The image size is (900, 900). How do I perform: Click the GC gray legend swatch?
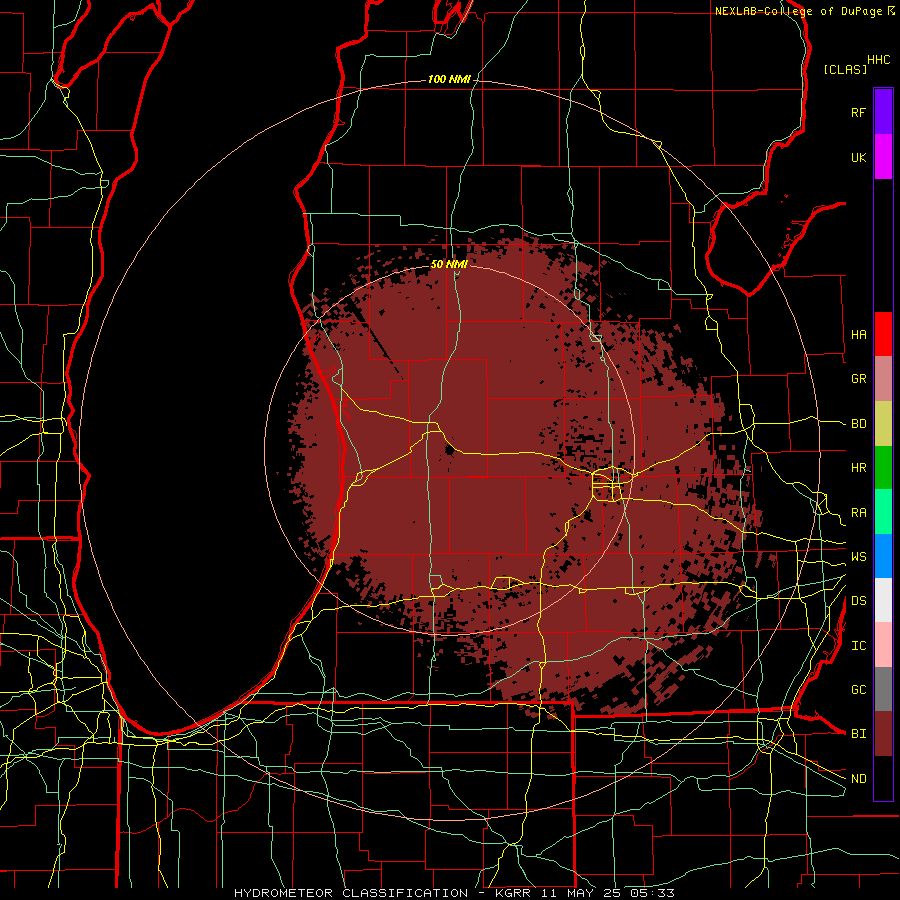883,689
